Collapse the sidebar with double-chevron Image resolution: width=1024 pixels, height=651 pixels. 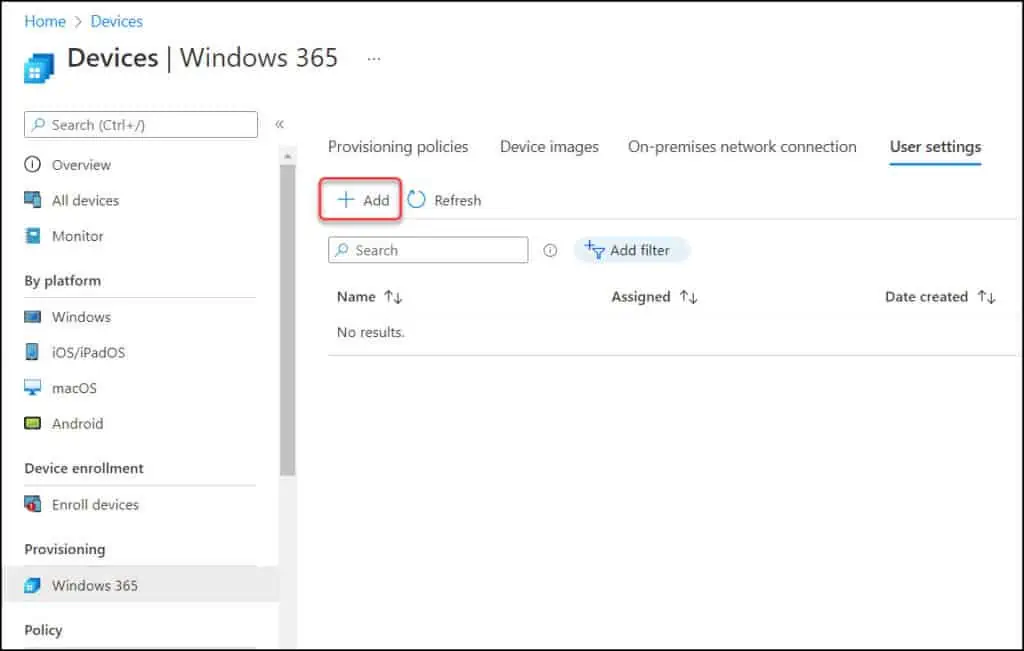pyautogui.click(x=280, y=124)
